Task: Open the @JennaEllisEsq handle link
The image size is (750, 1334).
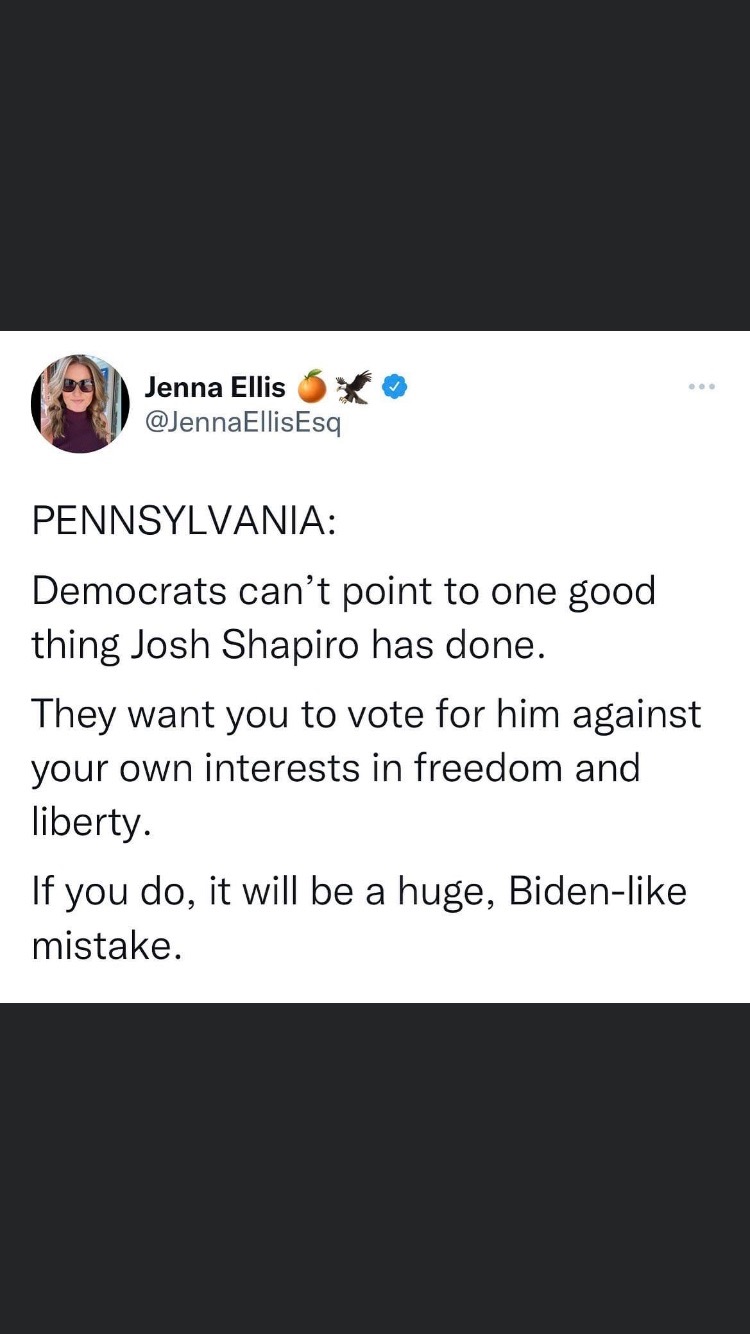Action: tap(243, 423)
